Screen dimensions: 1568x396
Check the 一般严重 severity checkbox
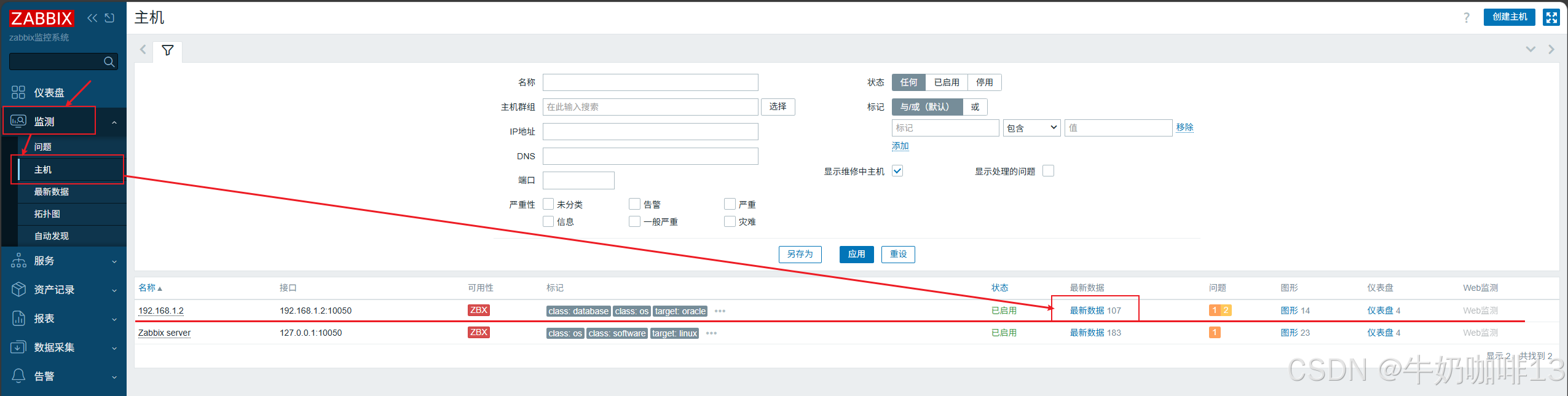(635, 221)
